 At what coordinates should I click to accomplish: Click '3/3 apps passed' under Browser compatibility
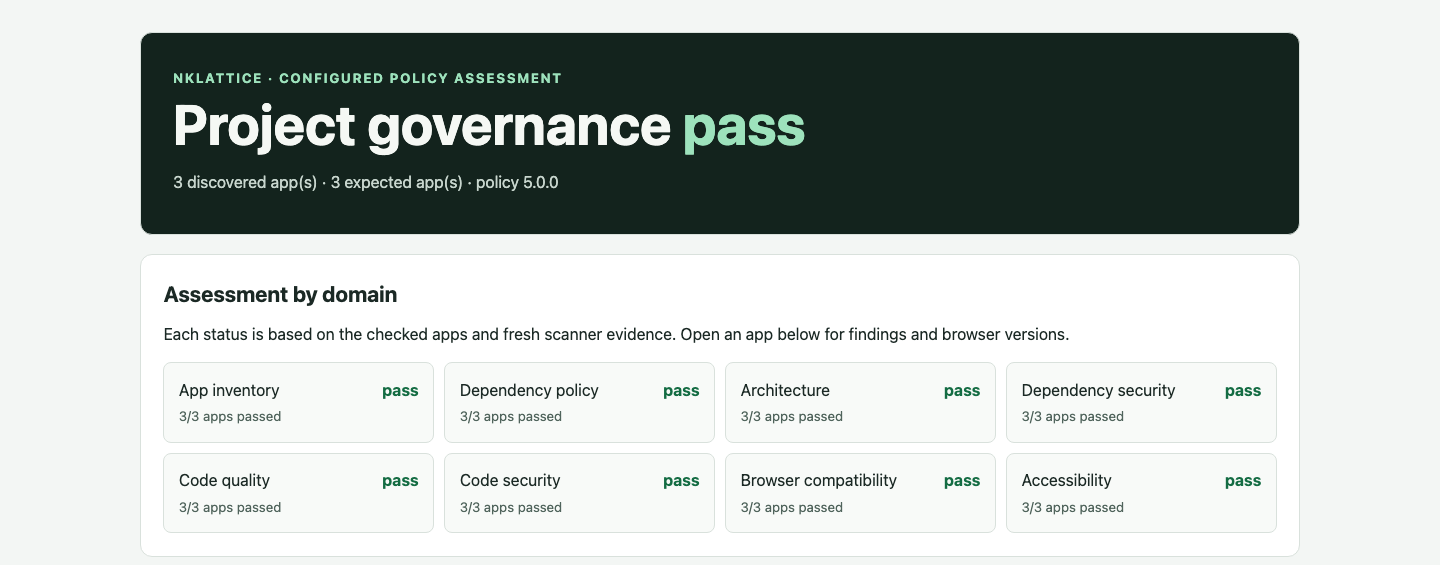[x=792, y=507]
